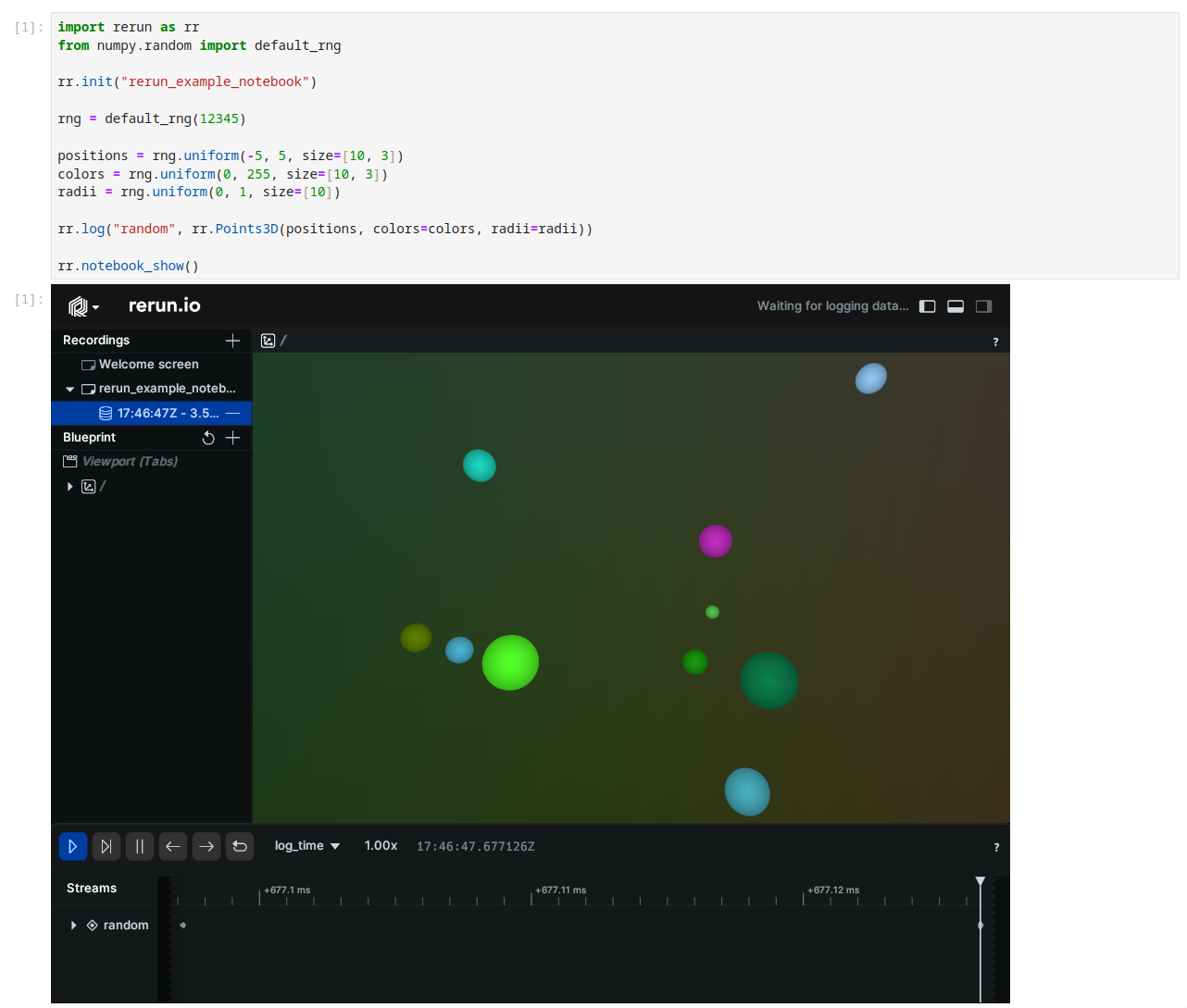1187x1008 pixels.
Task: Open the time panel help question mark
Action: point(996,847)
